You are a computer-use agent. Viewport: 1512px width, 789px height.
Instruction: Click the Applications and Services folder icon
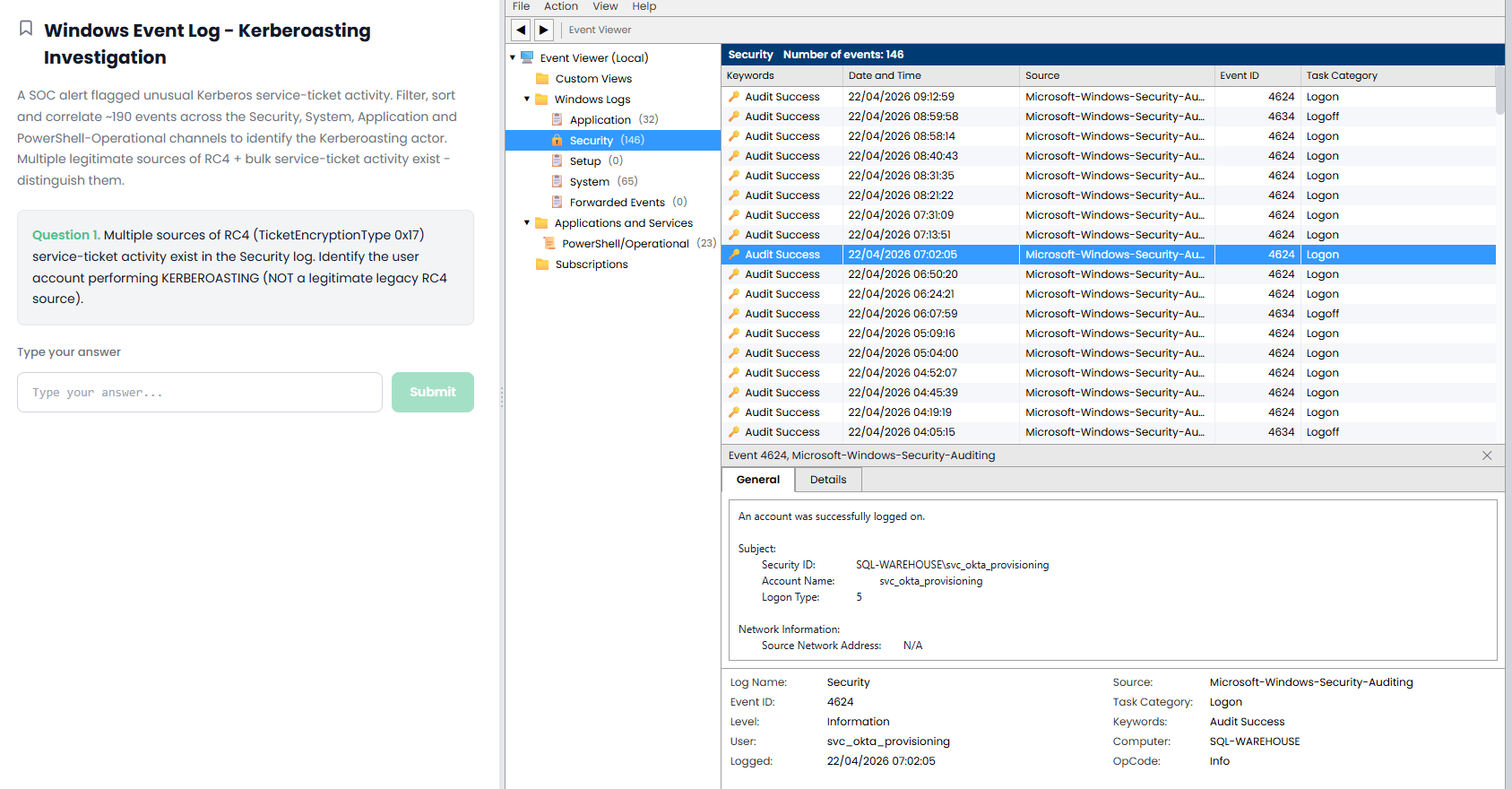[x=541, y=222]
